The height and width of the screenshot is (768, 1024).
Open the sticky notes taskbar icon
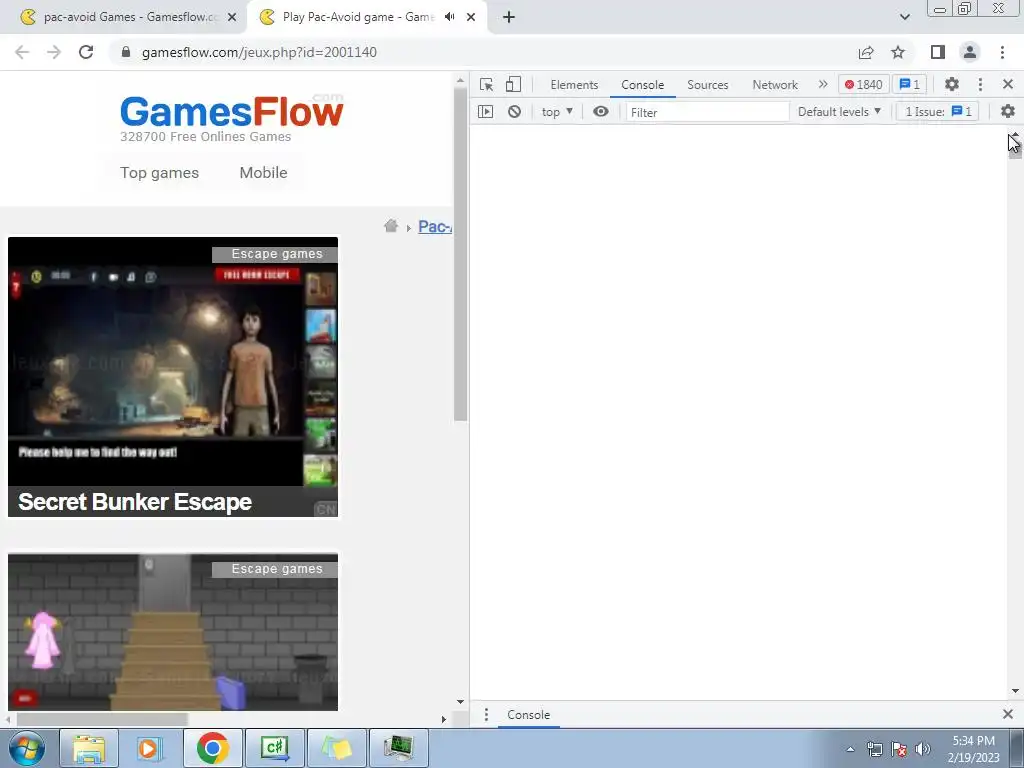click(337, 748)
